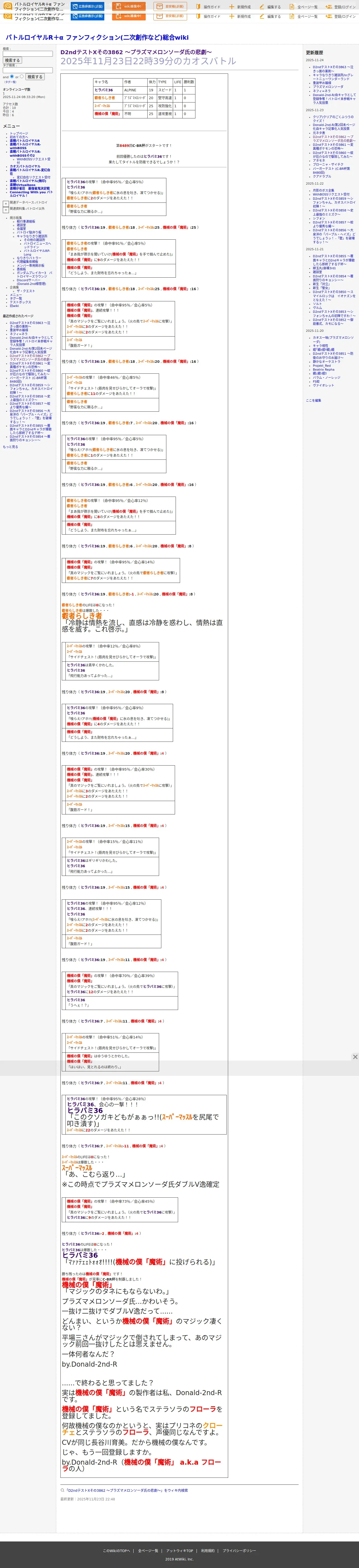Open メンバー専用掲示板 link
359x1568 pixels.
coord(30,265)
